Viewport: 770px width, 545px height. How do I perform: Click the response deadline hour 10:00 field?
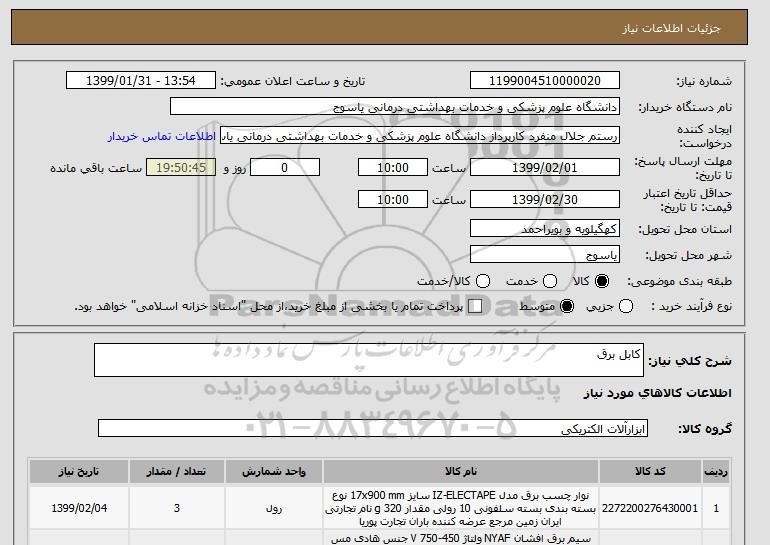tap(393, 167)
